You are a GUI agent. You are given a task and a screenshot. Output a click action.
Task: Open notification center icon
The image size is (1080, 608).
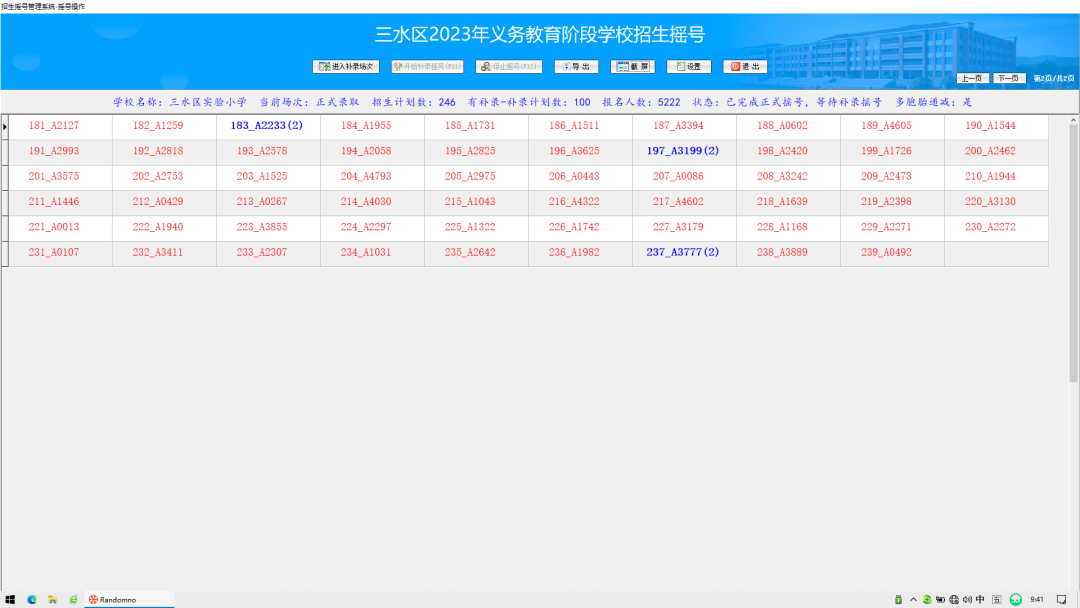[1061, 600]
